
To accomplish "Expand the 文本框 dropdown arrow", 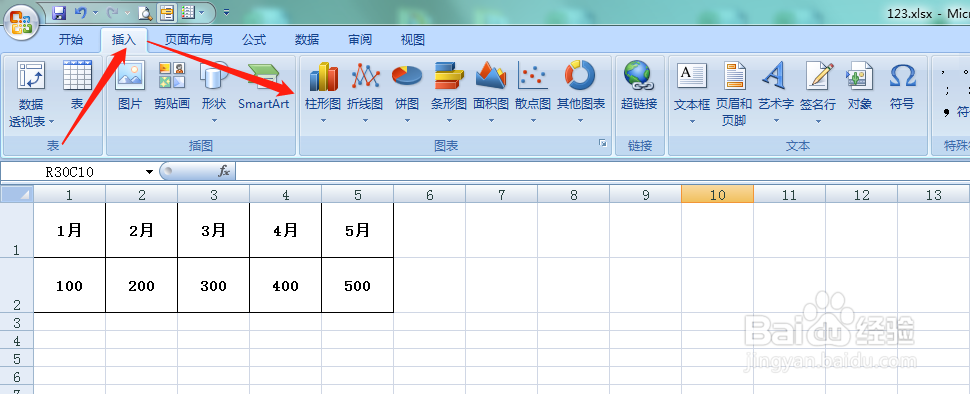I will click(692, 120).
